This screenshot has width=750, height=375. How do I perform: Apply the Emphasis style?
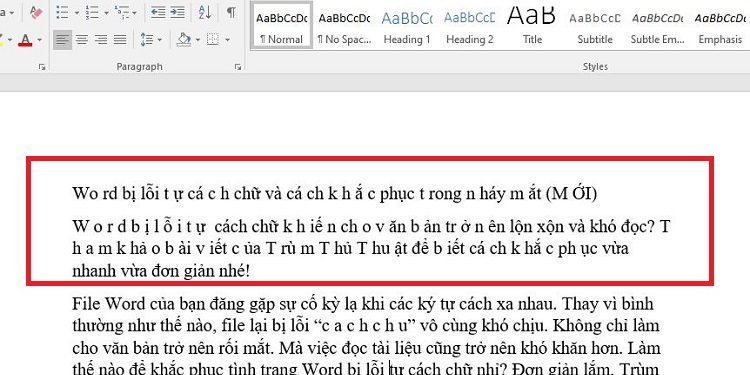(720, 25)
